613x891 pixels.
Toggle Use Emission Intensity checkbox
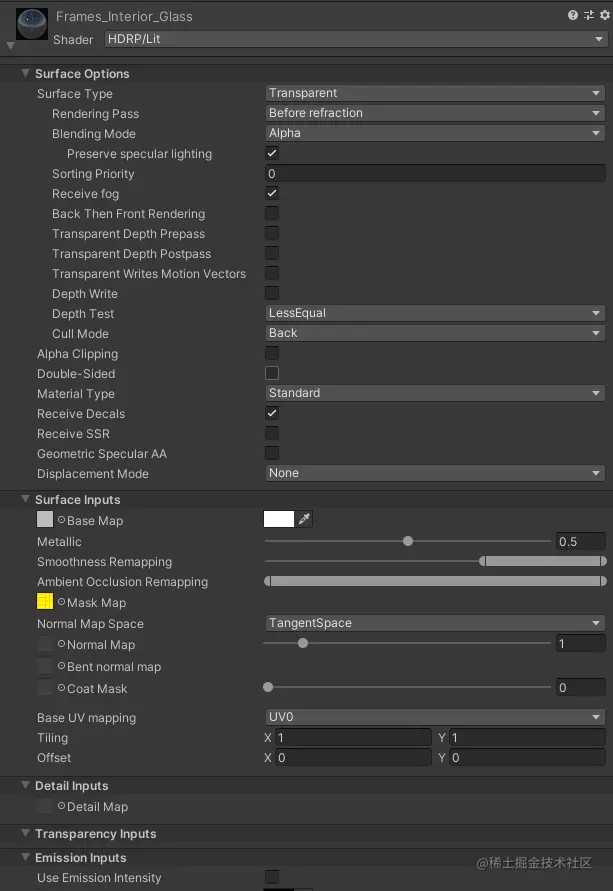[272, 877]
